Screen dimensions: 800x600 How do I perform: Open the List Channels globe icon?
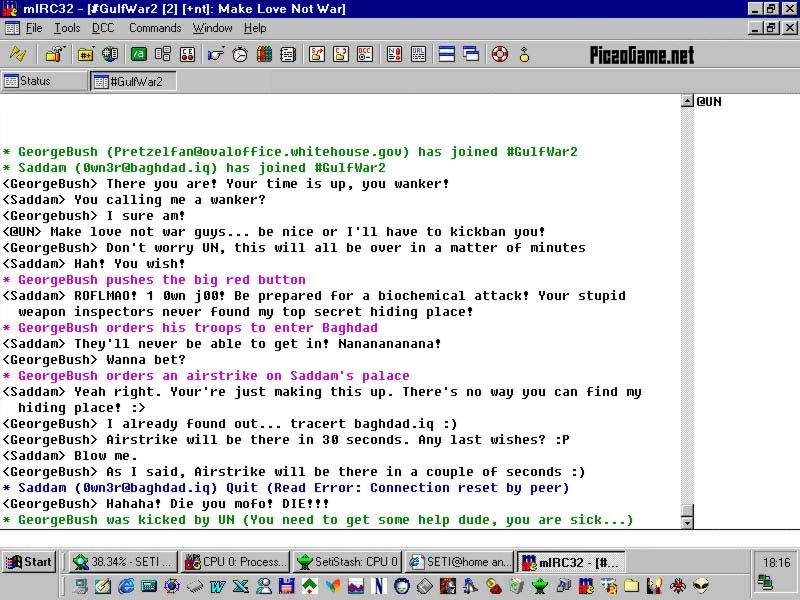110,54
